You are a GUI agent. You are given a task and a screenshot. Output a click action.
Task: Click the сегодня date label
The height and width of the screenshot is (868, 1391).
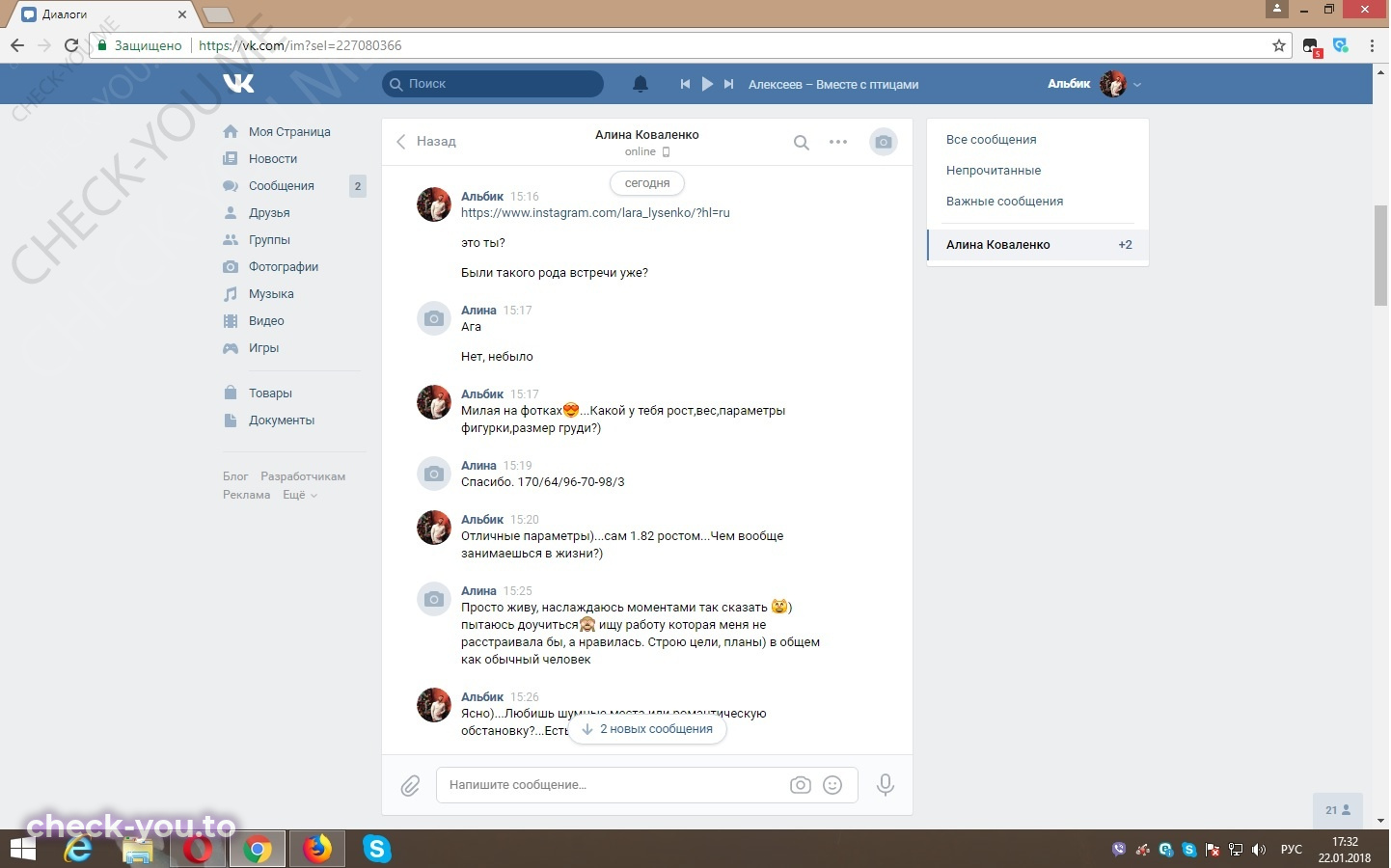(647, 183)
